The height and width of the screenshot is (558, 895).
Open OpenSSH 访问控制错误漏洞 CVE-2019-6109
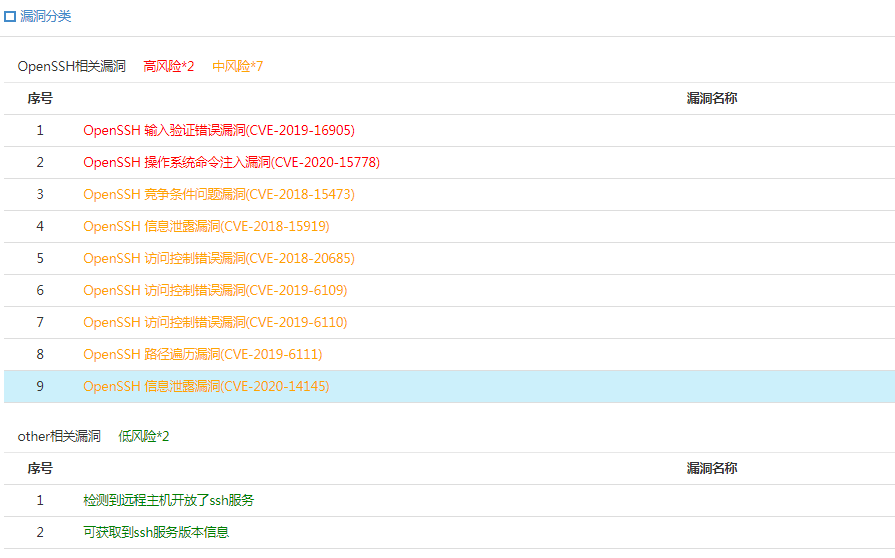click(215, 290)
